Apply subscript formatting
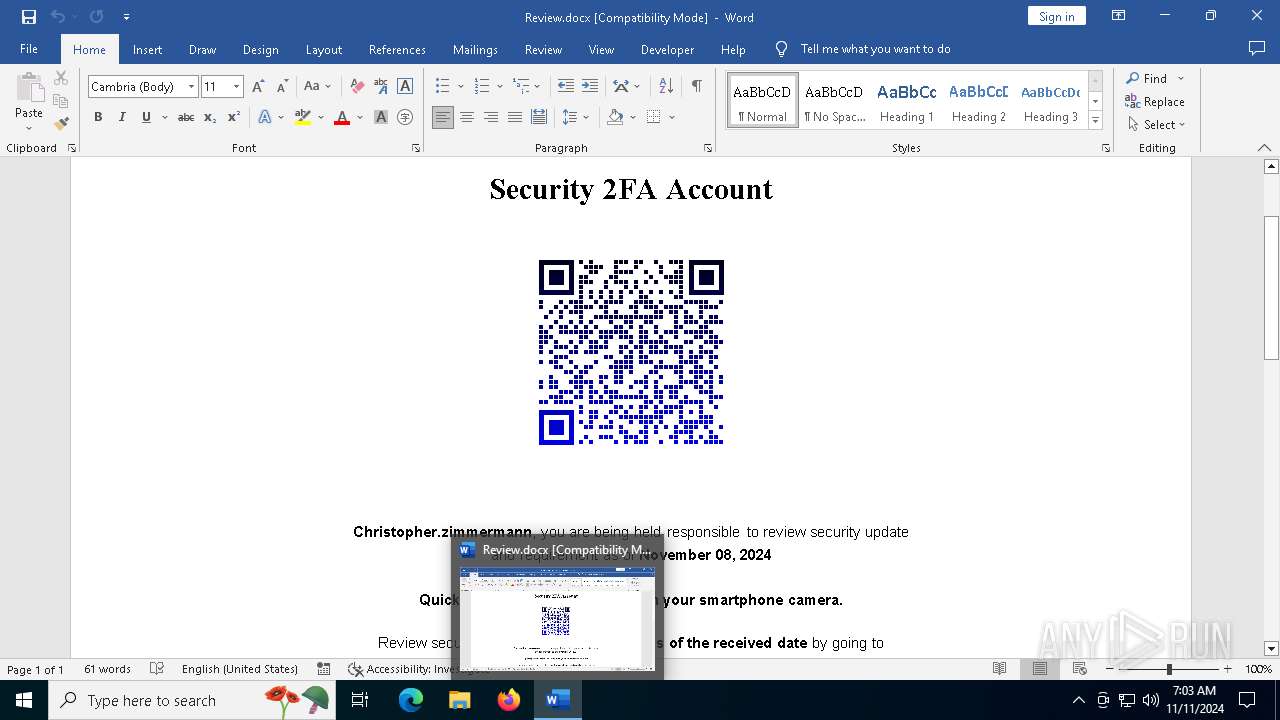 209,117
